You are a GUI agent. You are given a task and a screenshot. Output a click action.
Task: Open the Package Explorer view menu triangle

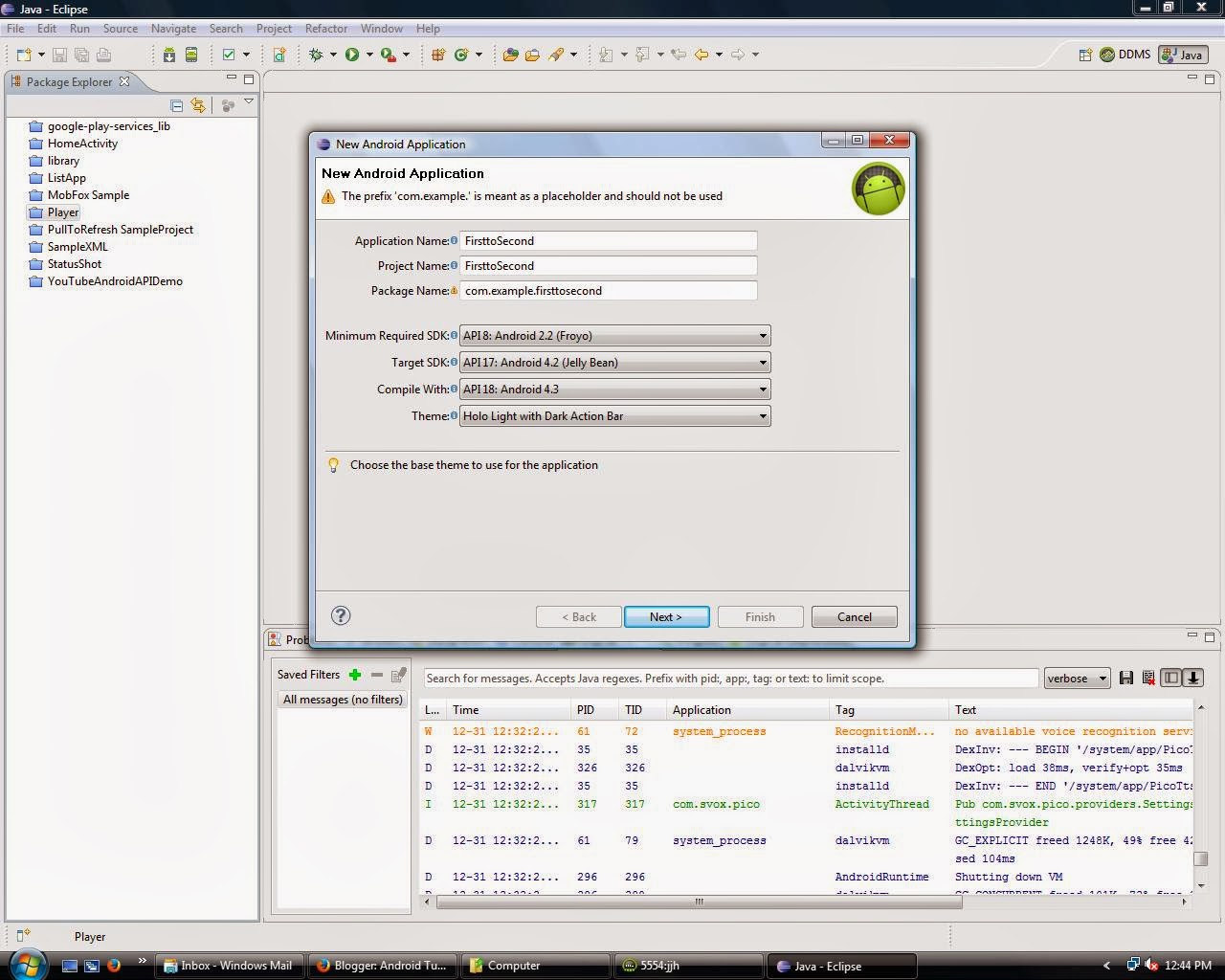pos(249,102)
